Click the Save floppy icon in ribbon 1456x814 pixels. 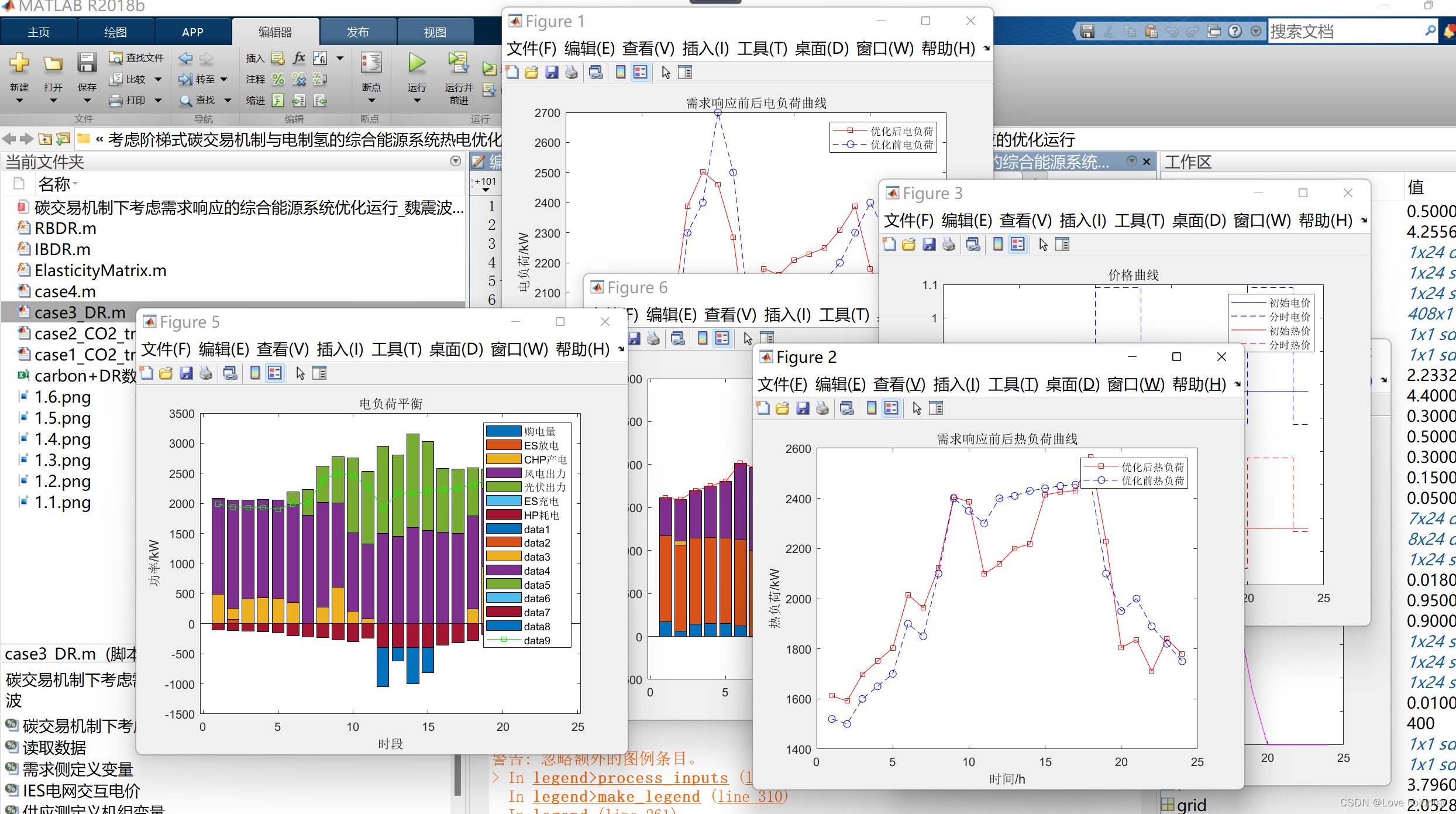pyautogui.click(x=87, y=63)
